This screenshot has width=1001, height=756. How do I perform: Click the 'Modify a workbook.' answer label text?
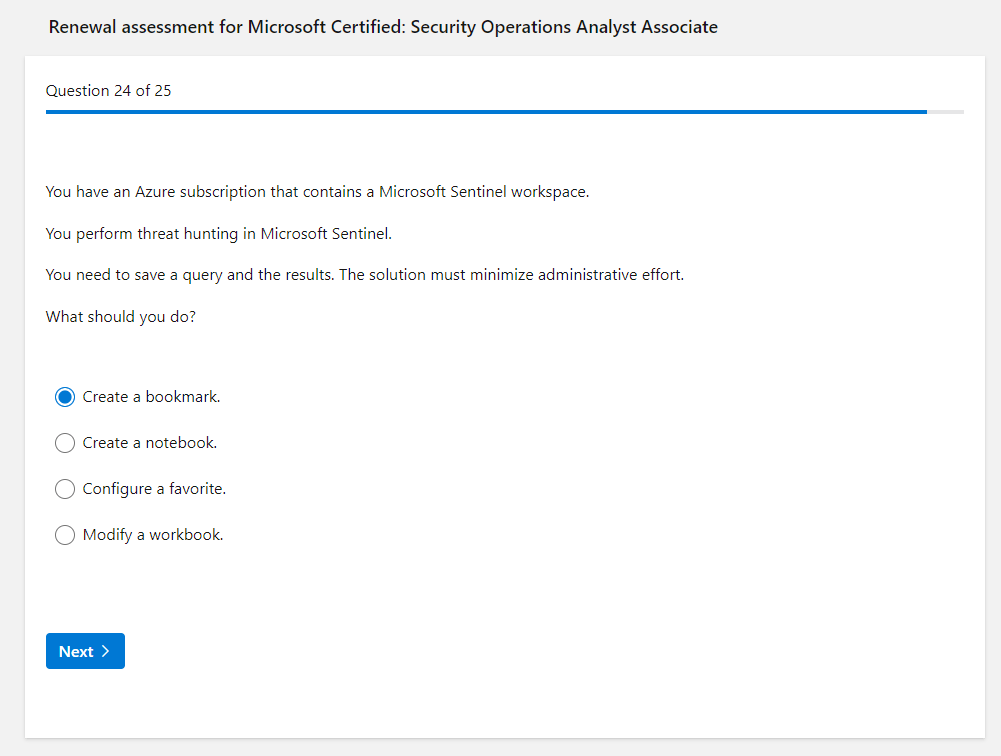pyautogui.click(x=153, y=535)
